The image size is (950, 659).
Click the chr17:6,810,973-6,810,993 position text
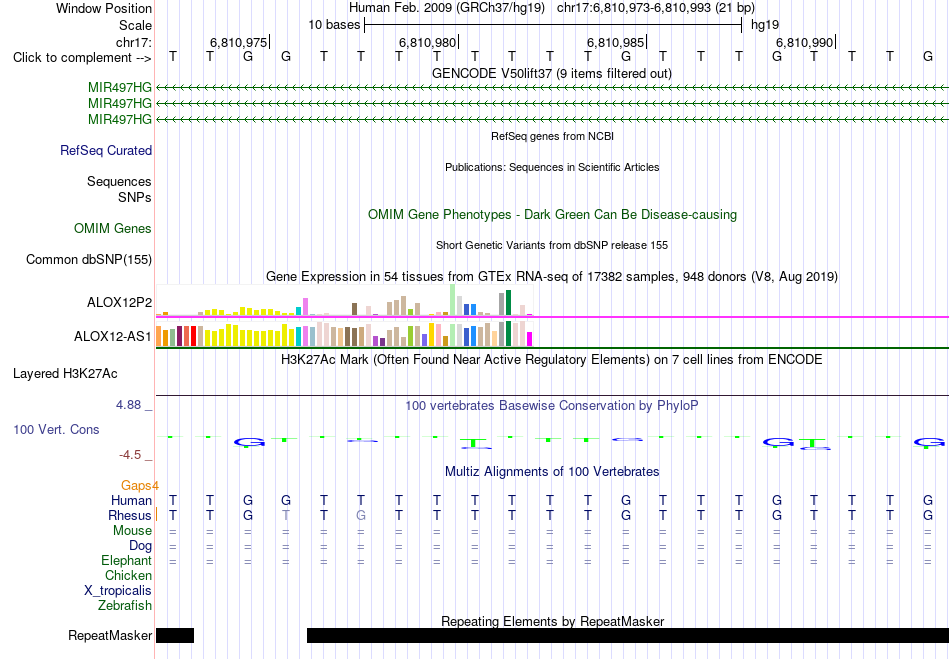point(656,8)
